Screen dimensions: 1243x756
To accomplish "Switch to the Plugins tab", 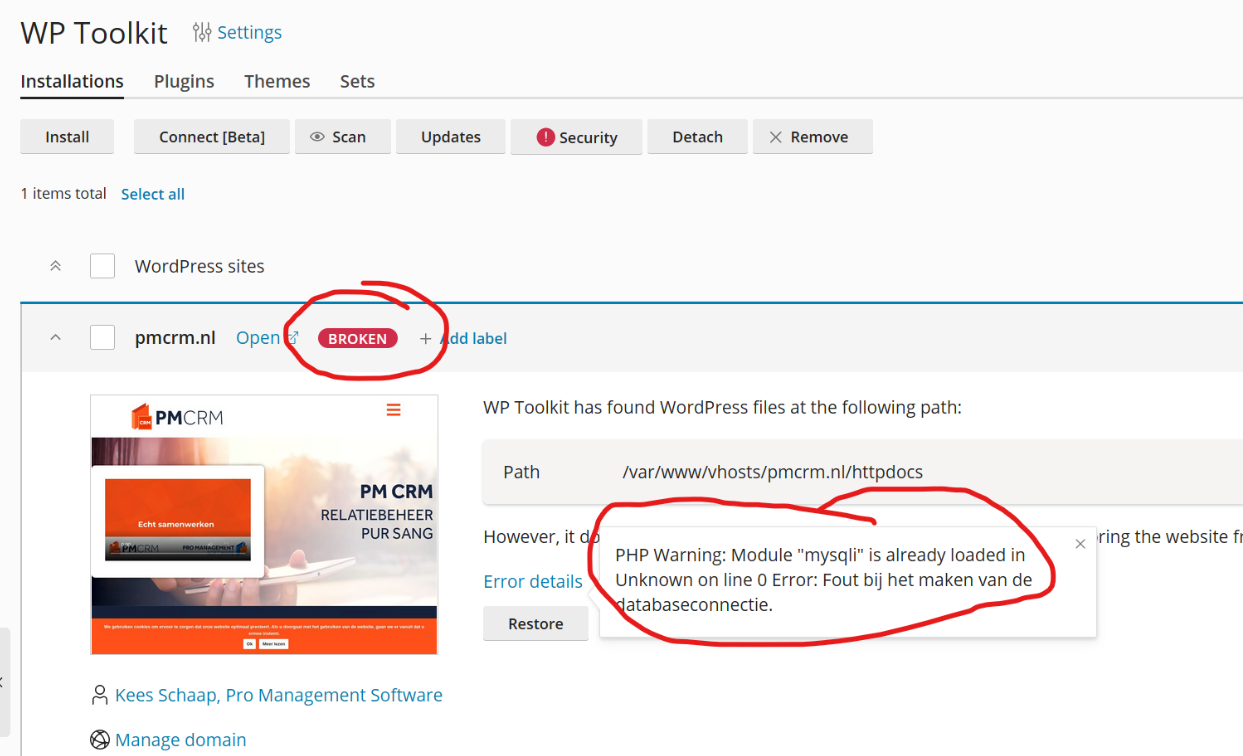I will click(184, 81).
